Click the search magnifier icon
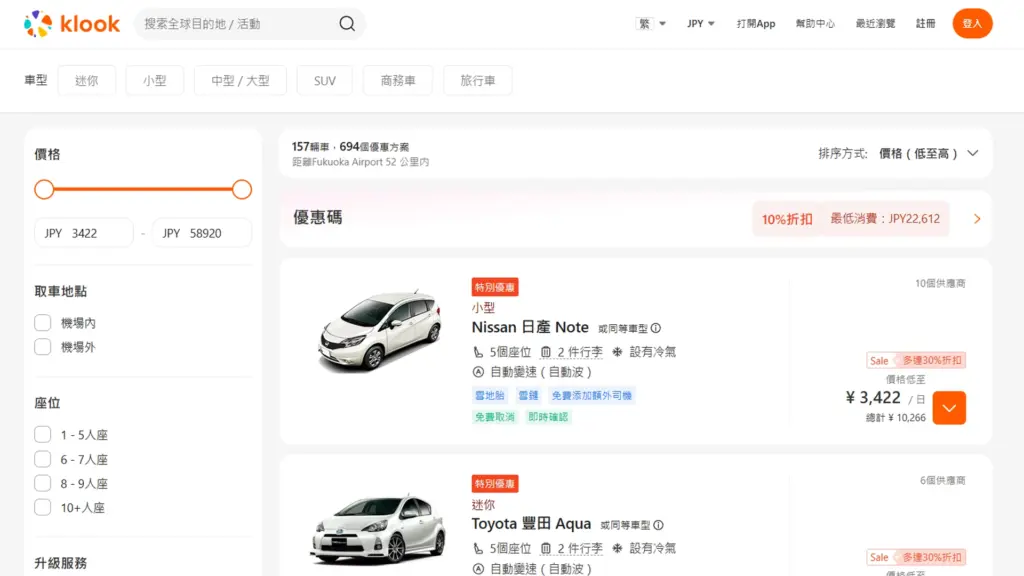 coord(347,24)
